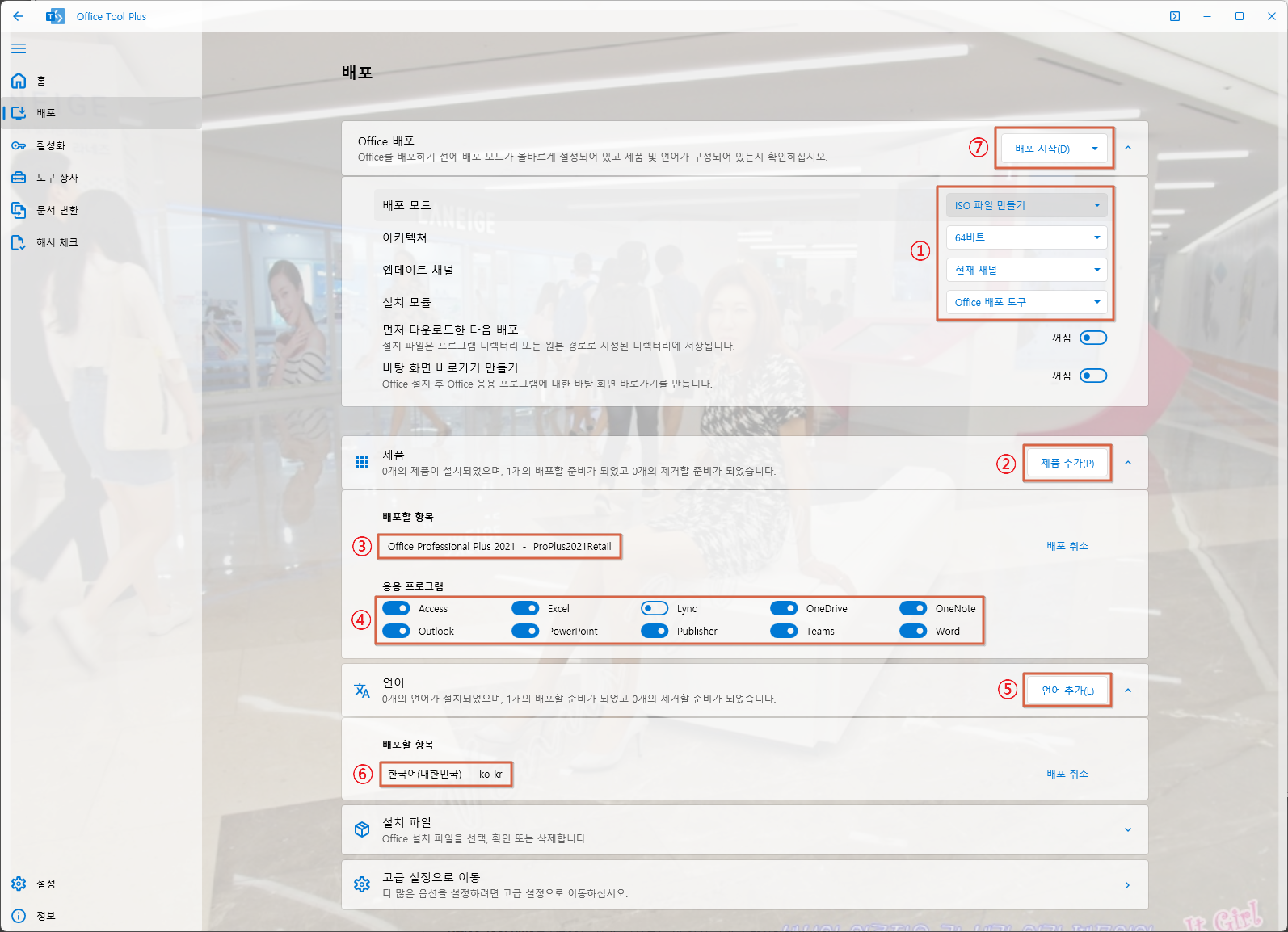Select the Office Professional Plus 2021 product entry

pos(499,547)
